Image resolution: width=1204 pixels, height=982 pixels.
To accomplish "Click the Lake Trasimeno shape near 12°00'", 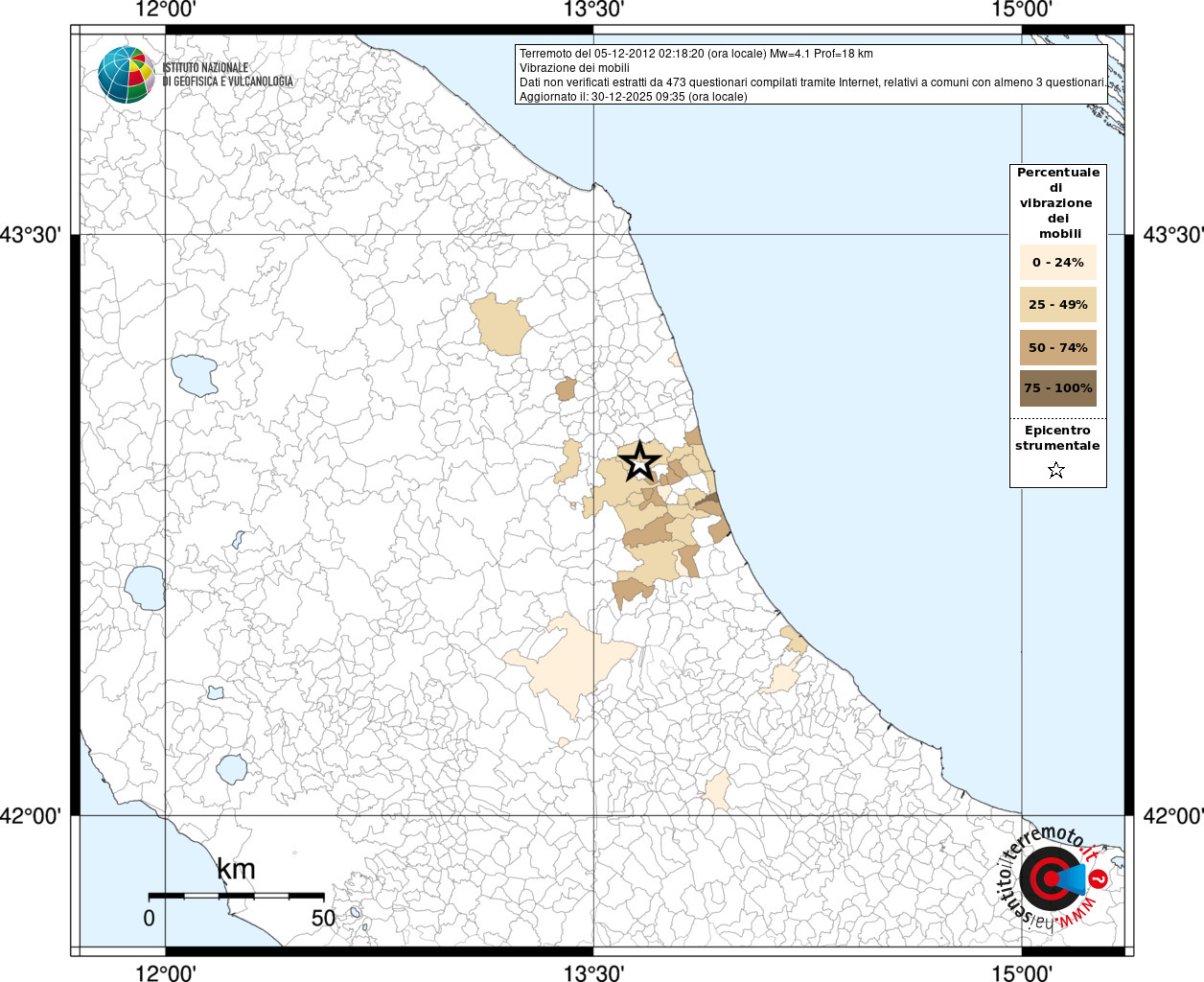I will pos(194,375).
